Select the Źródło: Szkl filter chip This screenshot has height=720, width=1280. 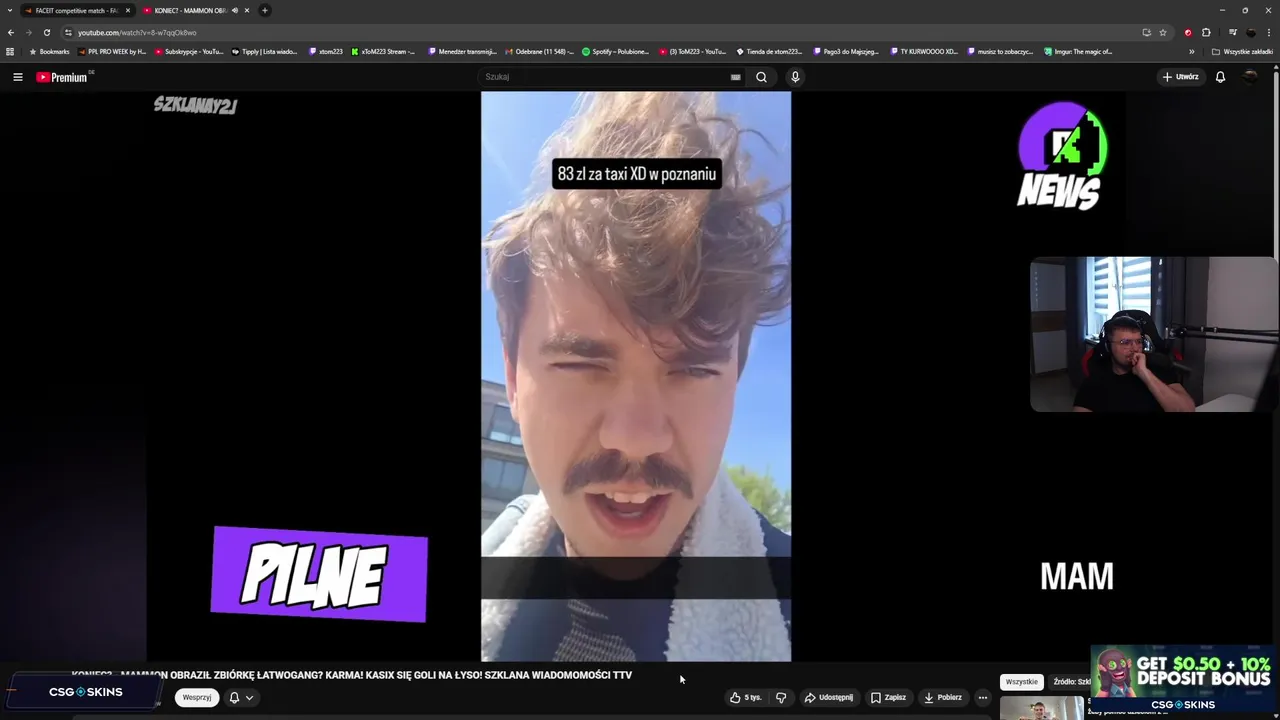tap(1071, 682)
